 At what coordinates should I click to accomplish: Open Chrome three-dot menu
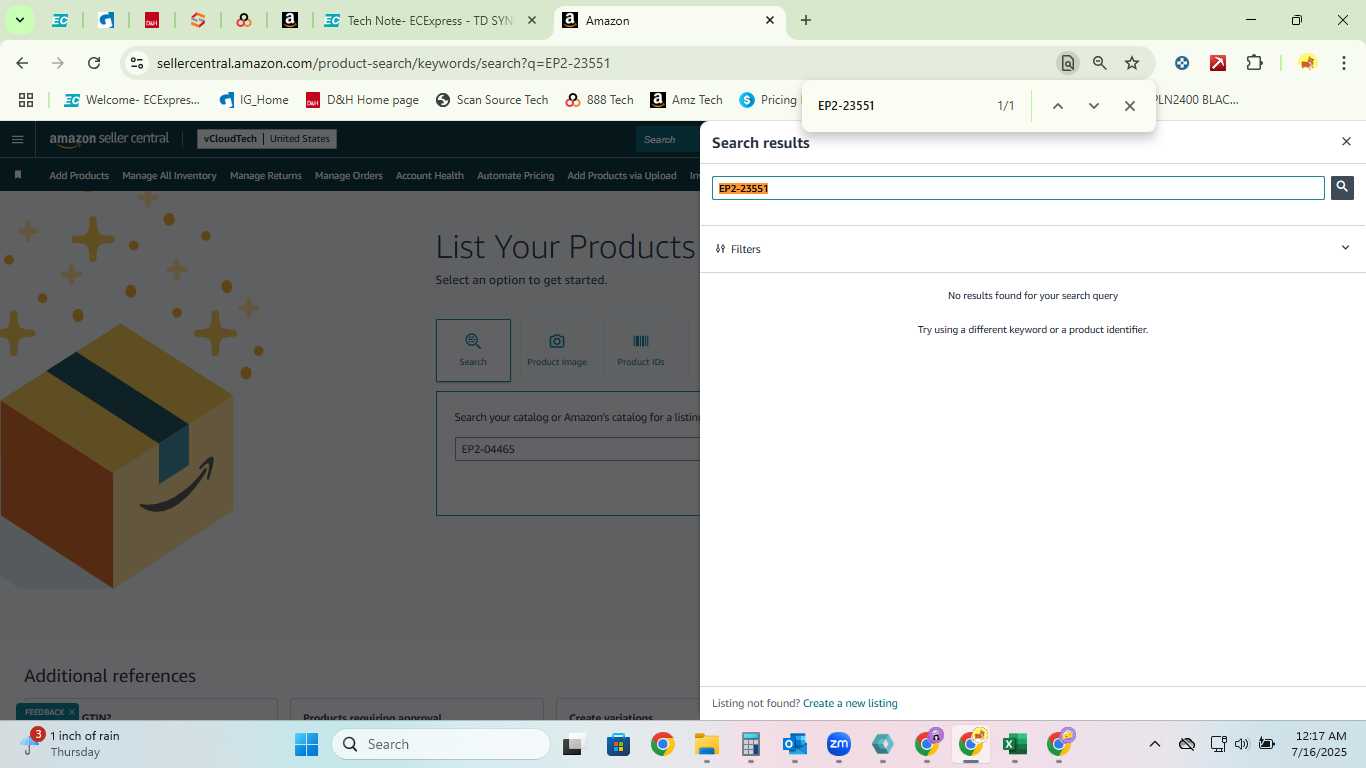point(1343,63)
